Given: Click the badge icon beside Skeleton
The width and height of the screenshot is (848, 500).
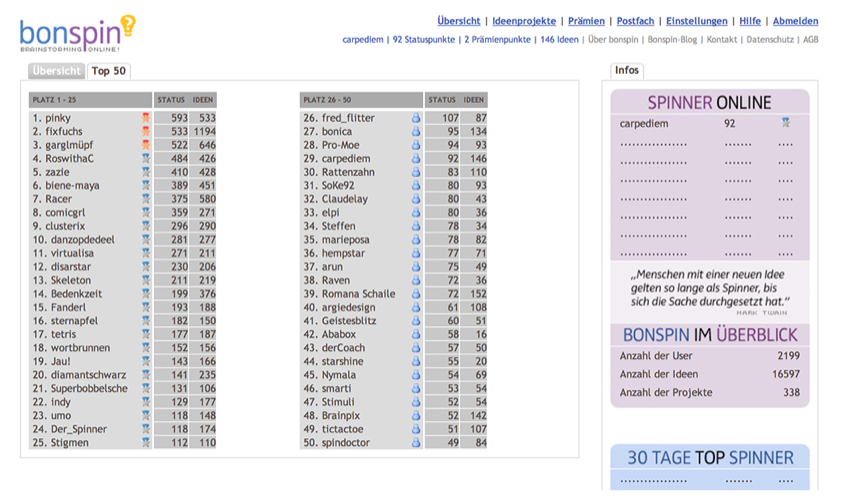Looking at the screenshot, I should 146,280.
